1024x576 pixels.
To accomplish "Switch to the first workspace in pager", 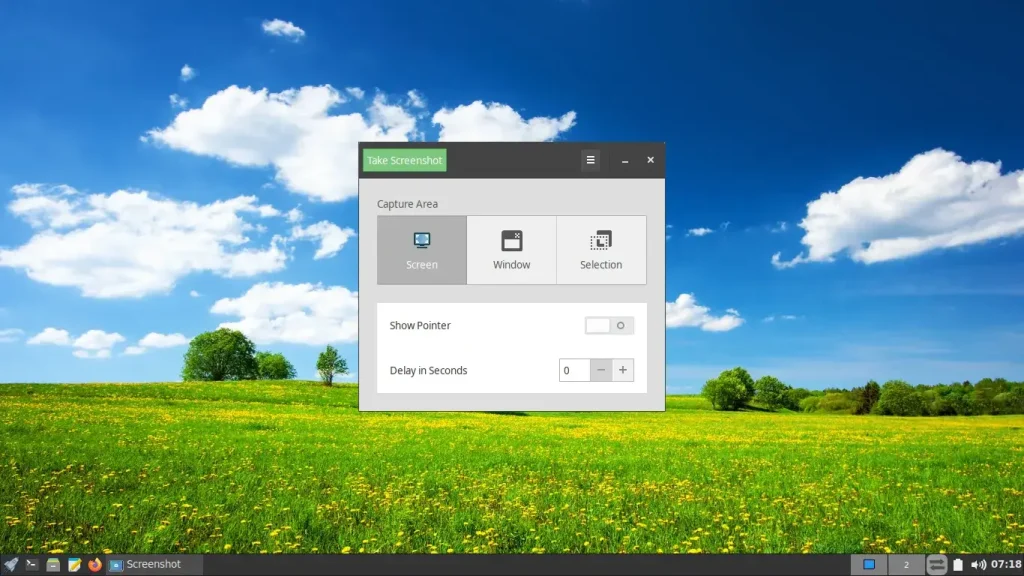I will (869, 564).
